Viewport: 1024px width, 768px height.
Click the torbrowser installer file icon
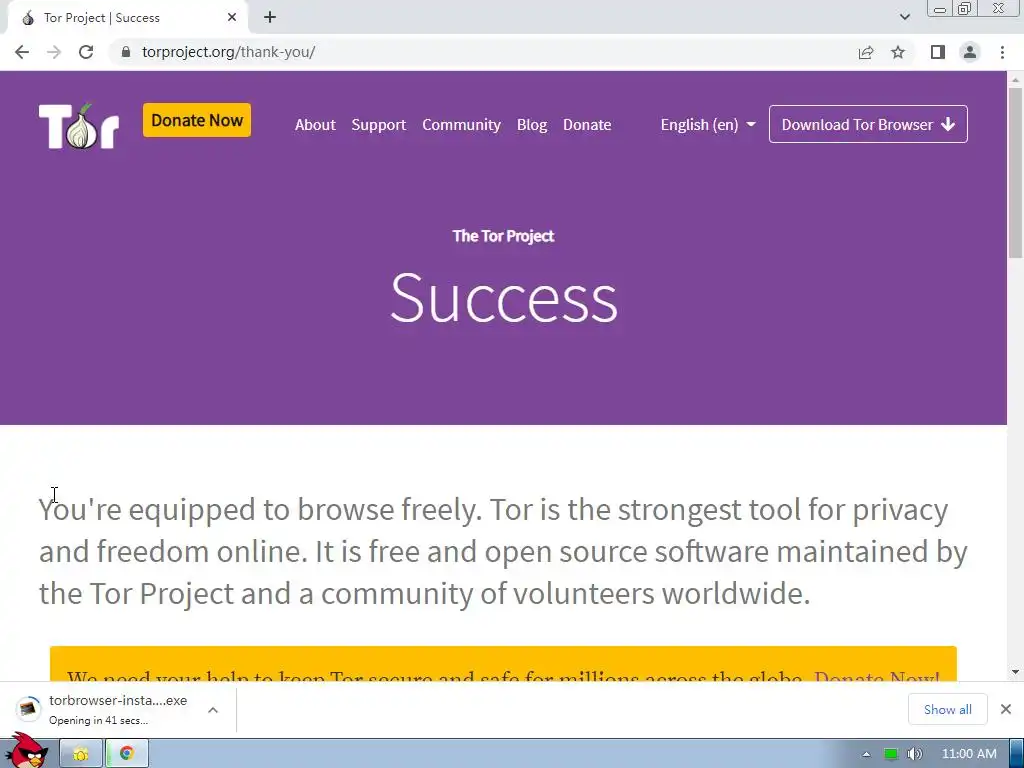tap(28, 709)
